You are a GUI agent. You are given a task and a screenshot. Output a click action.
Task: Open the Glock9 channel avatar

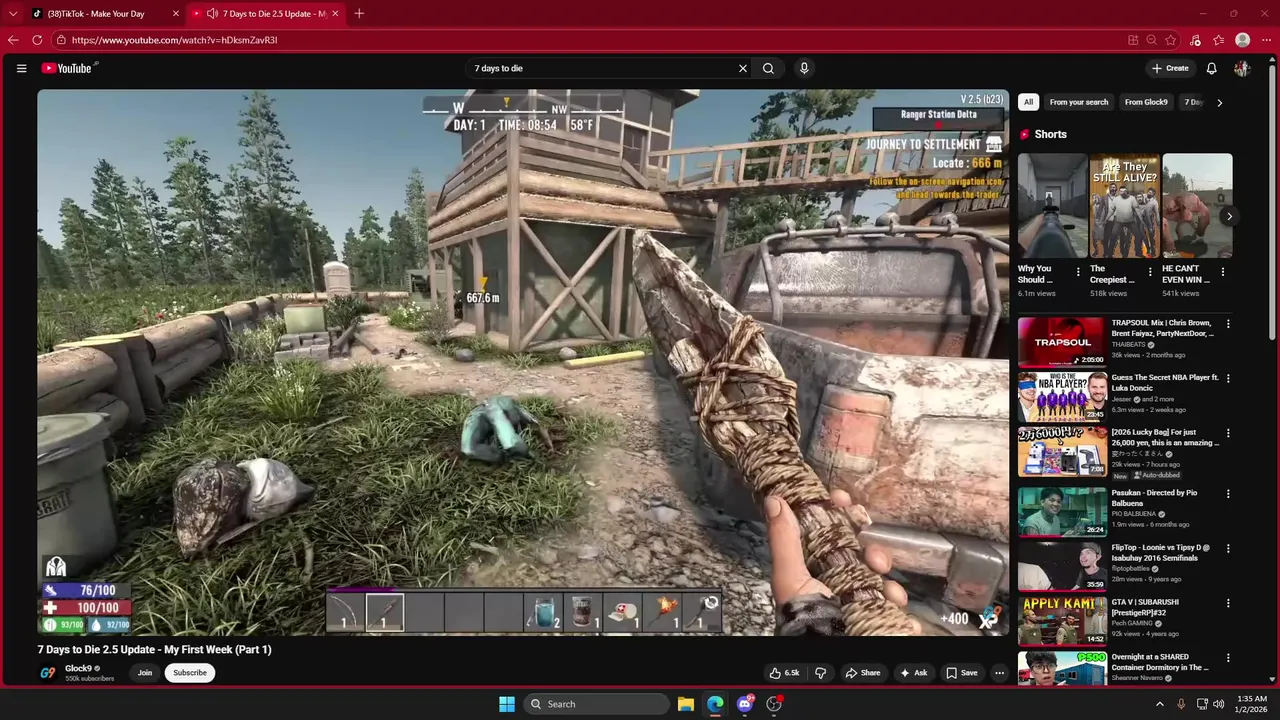click(48, 673)
